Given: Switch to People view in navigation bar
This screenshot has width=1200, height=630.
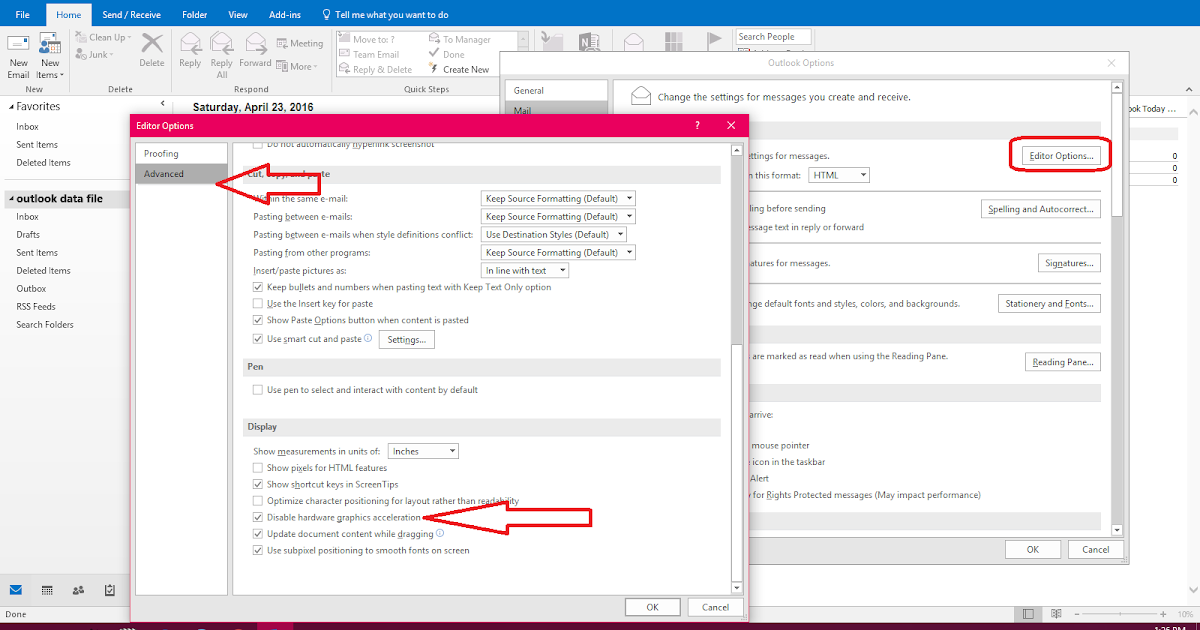Looking at the screenshot, I should [78, 589].
